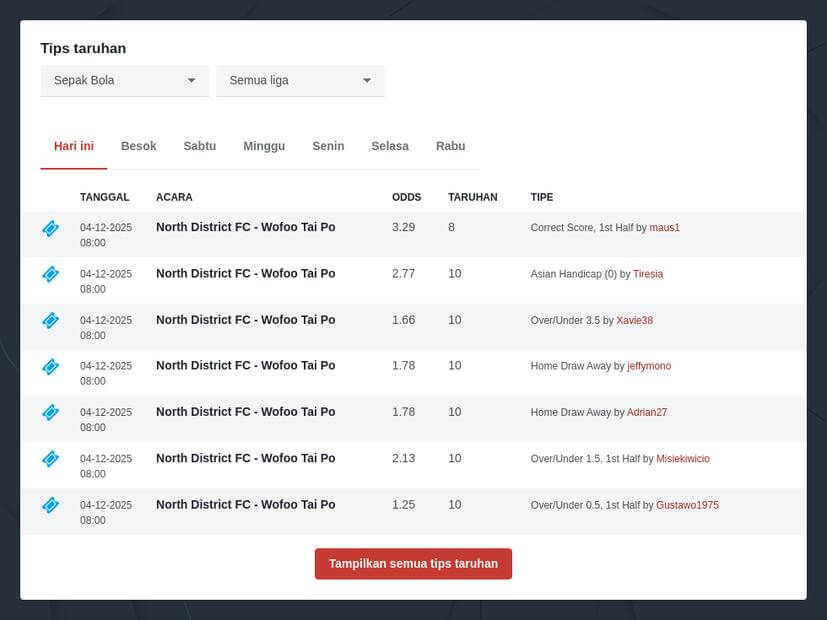The height and width of the screenshot is (620, 827).
Task: Click the ticket icon on Gustawo1975's Over/Under row
Action: pyautogui.click(x=50, y=504)
